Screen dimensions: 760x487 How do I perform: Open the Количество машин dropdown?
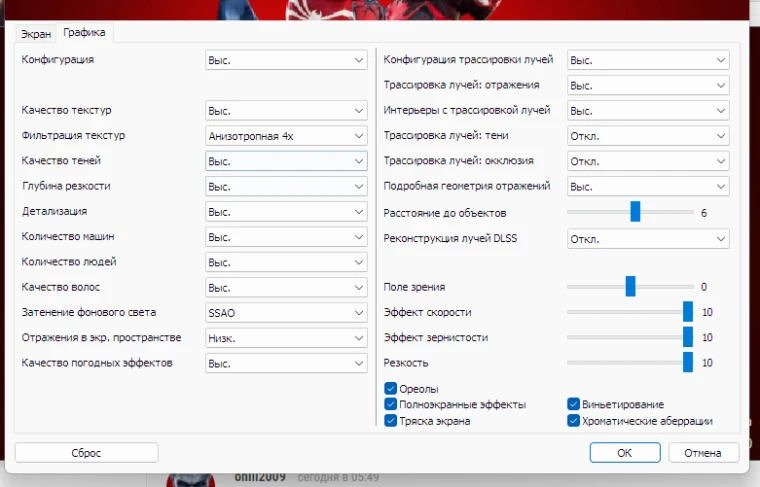tap(286, 237)
